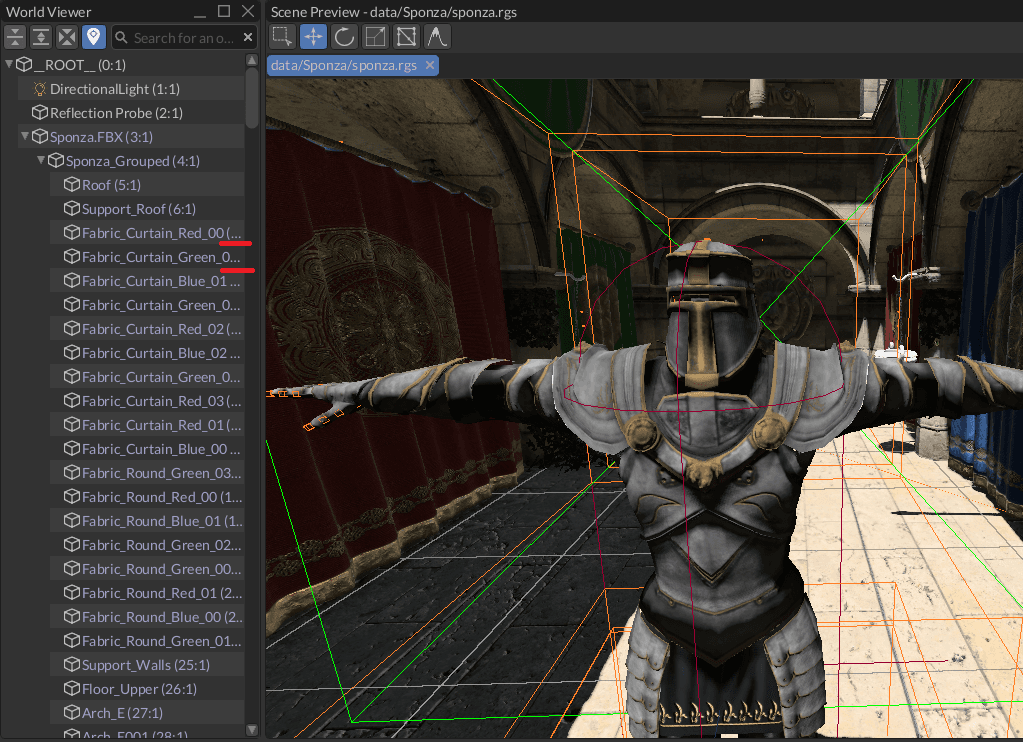Click the X-shaped icon in World Viewer toolbar
1023x742 pixels.
(66, 37)
